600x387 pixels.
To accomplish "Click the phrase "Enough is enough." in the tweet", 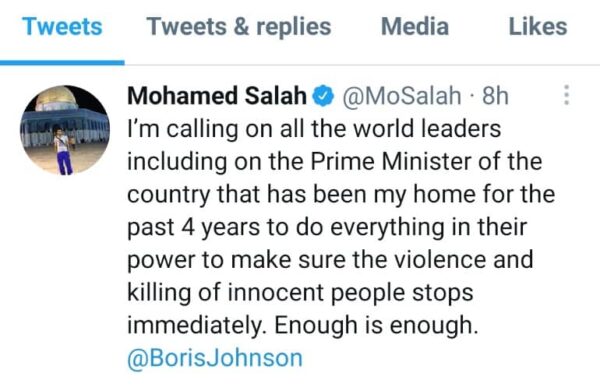I will (x=376, y=325).
